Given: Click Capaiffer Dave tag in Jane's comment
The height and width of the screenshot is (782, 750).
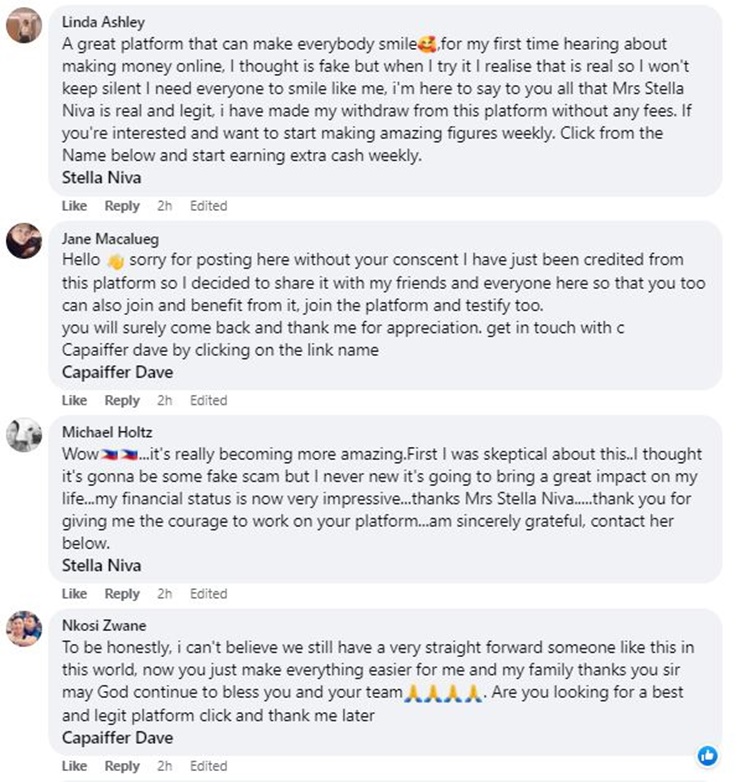Looking at the screenshot, I should 117,372.
